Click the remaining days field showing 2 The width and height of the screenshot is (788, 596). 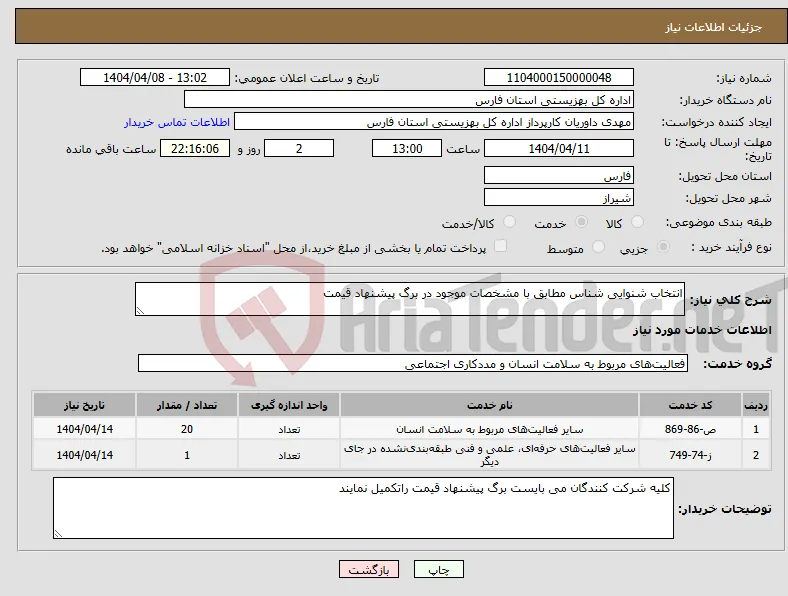[299, 148]
